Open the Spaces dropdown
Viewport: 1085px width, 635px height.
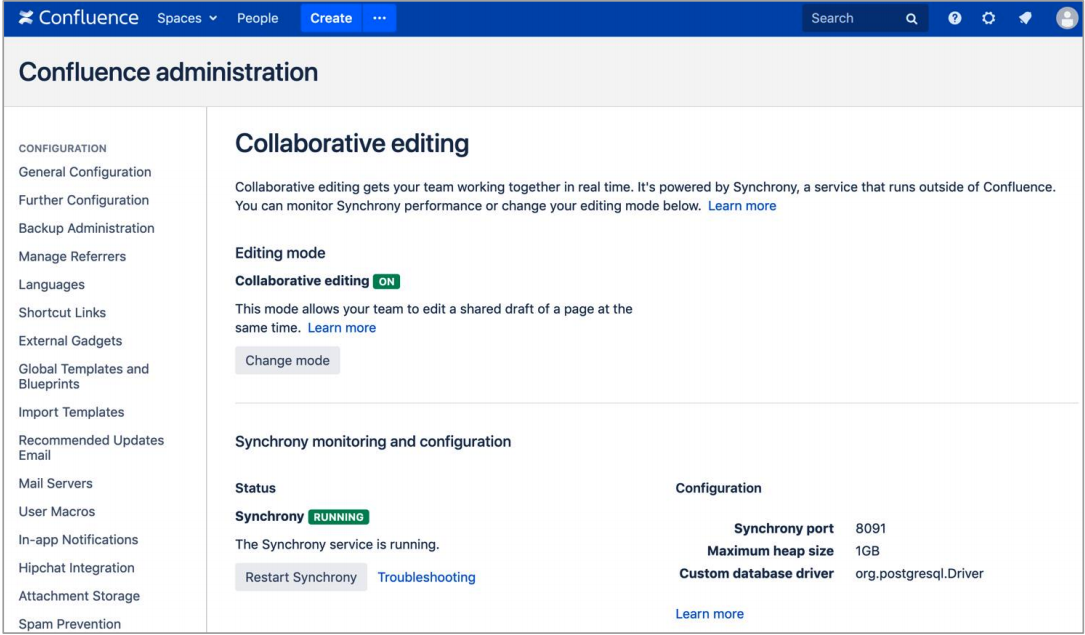pyautogui.click(x=186, y=17)
